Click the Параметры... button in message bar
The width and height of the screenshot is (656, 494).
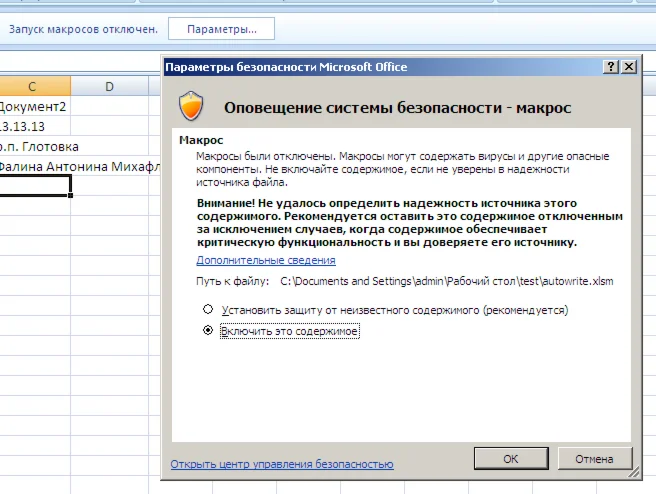pos(221,29)
